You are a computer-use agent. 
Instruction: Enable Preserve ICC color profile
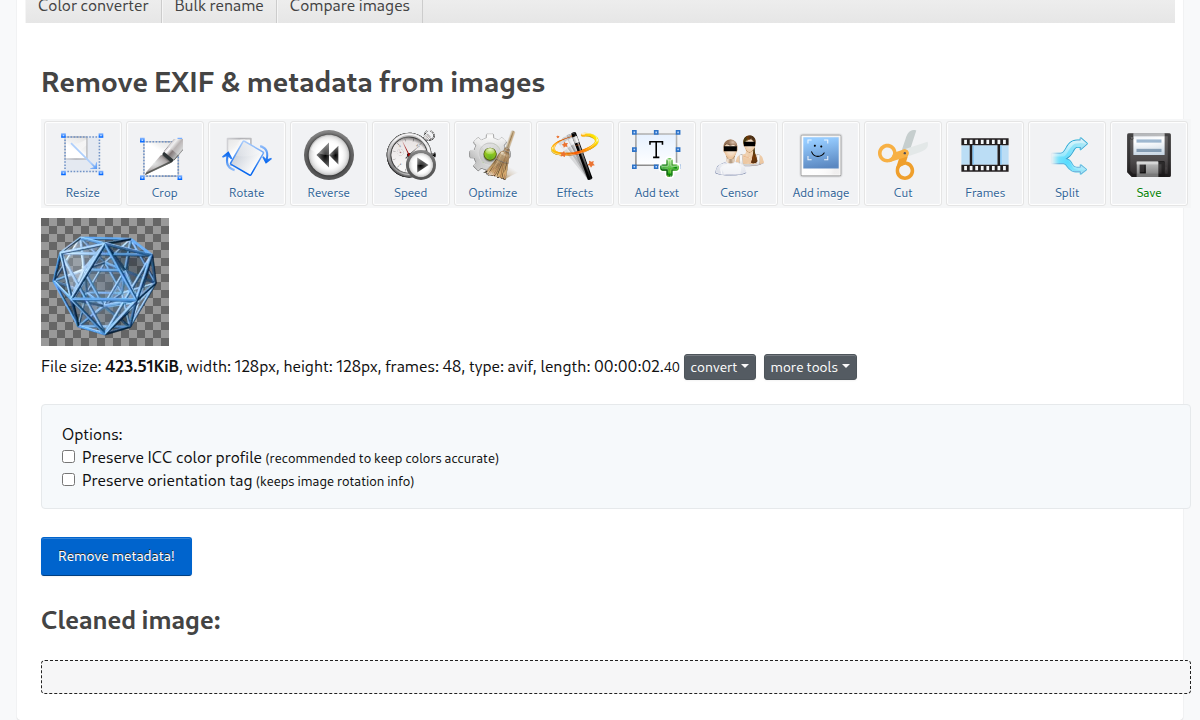pyautogui.click(x=69, y=457)
